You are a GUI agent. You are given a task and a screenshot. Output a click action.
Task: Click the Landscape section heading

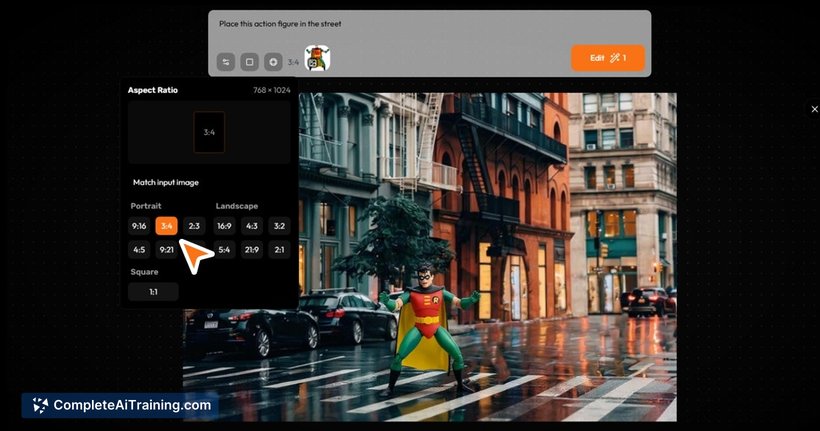(237, 206)
